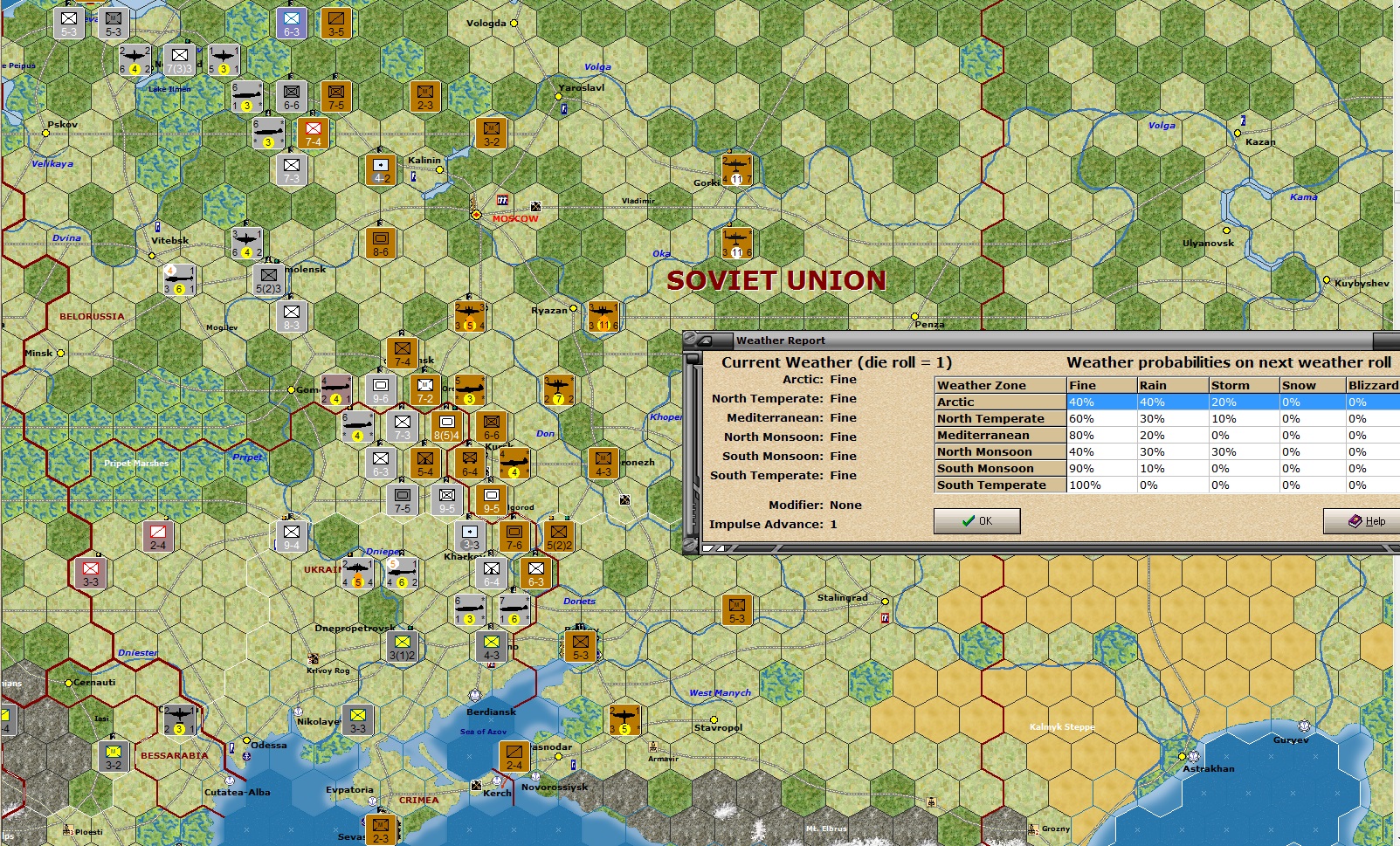This screenshot has height=846, width=1400.
Task: Click the Snow column header
Action: tap(1312, 385)
